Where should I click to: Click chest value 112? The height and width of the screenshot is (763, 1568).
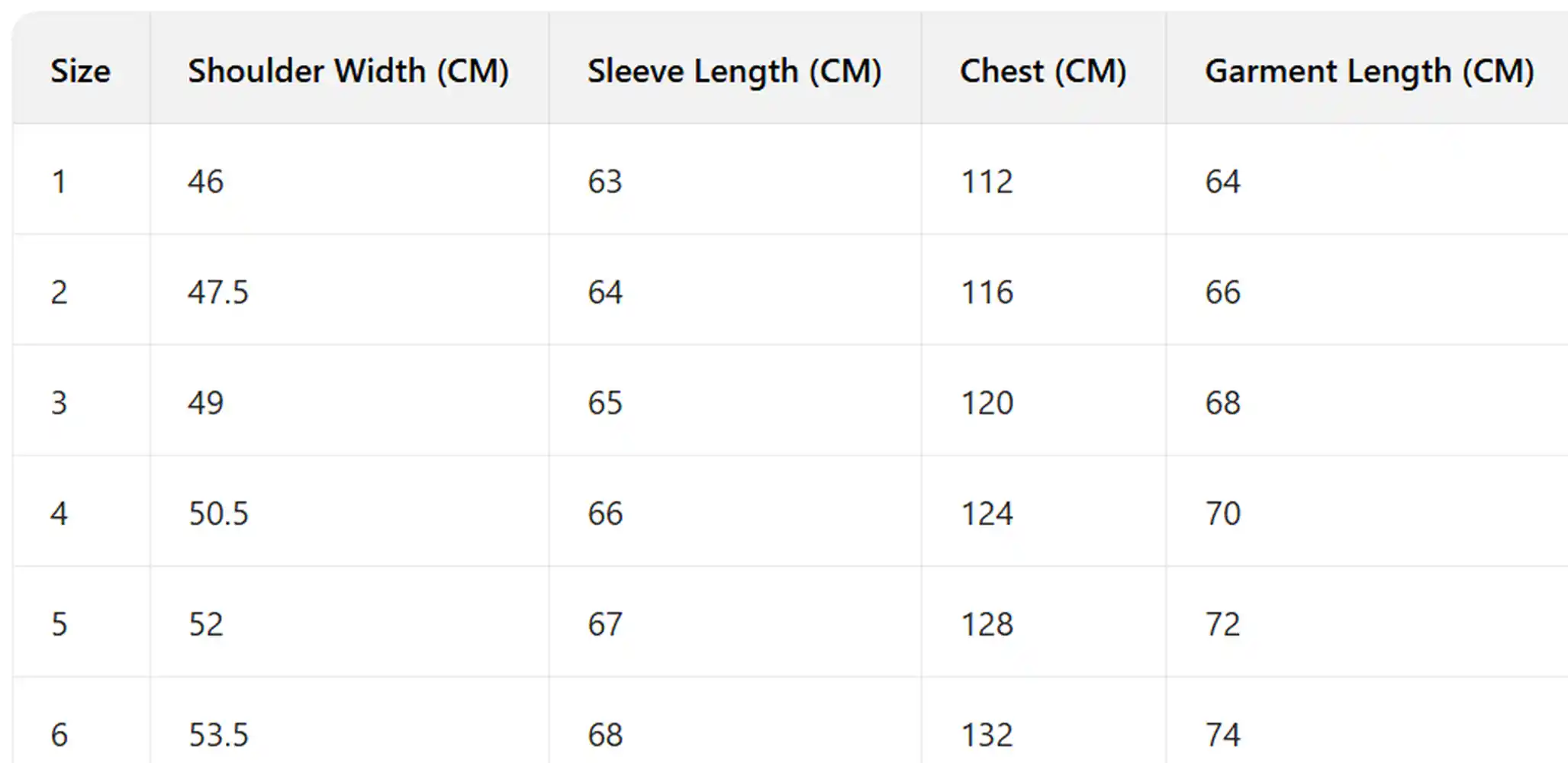coord(987,182)
